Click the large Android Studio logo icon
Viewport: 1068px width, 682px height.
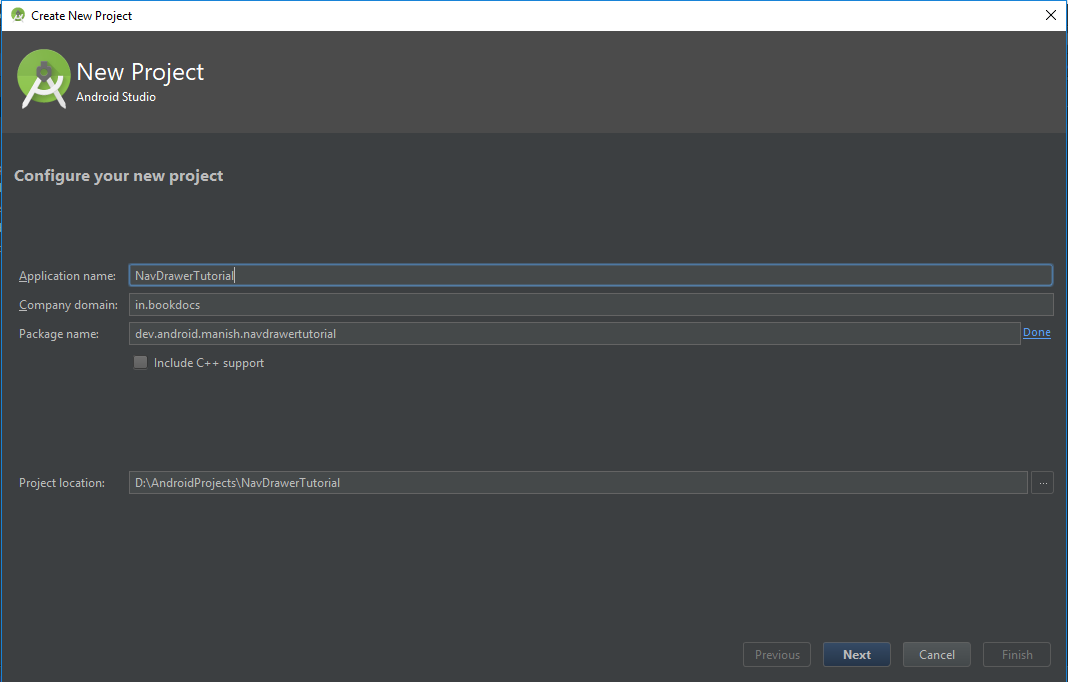click(x=44, y=79)
